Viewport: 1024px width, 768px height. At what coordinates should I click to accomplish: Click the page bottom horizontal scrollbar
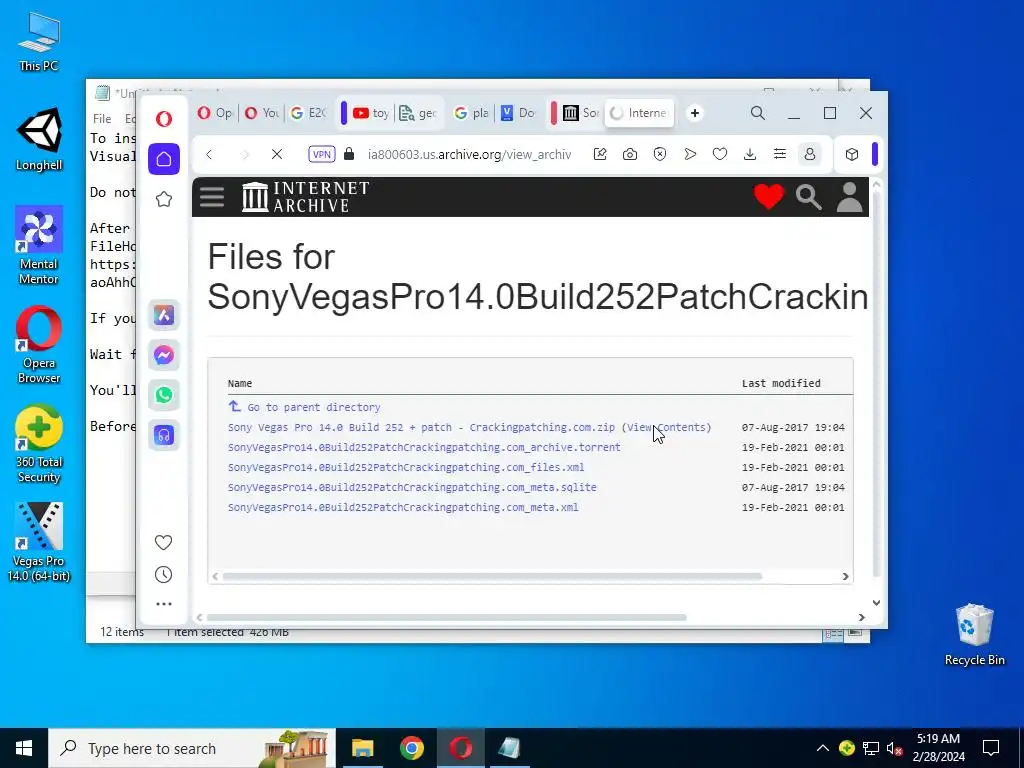(446, 617)
